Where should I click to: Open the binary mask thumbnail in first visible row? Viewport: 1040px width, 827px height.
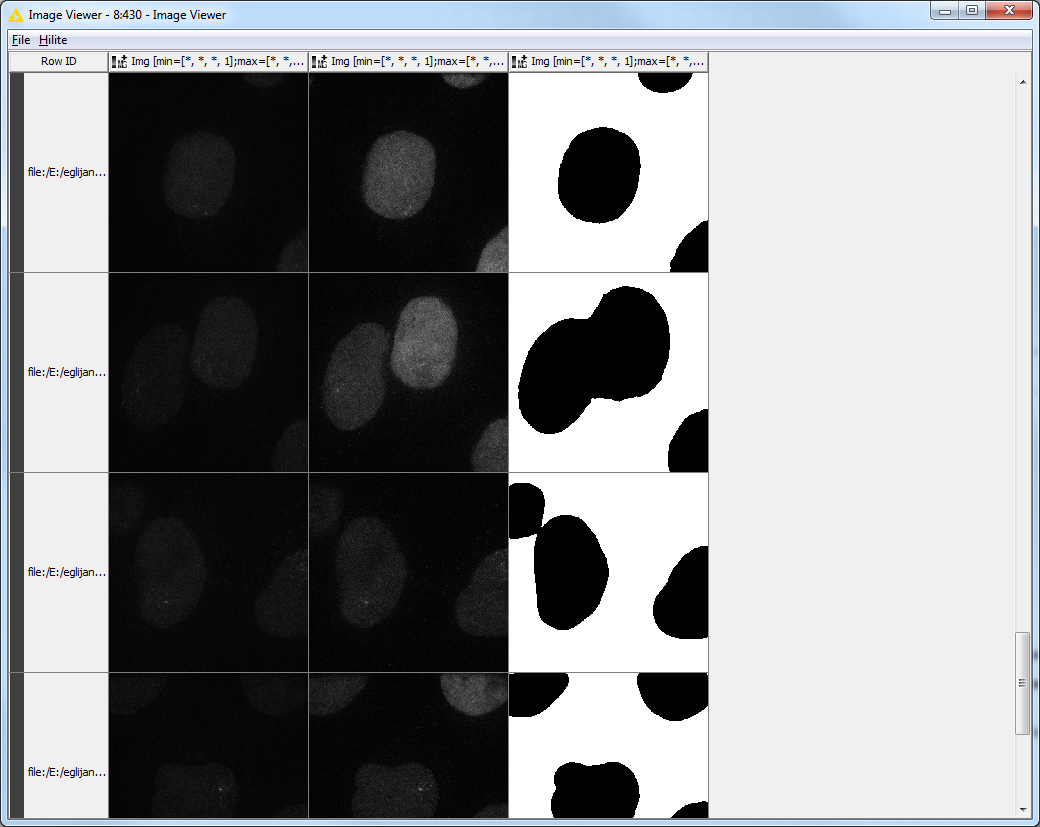point(608,172)
